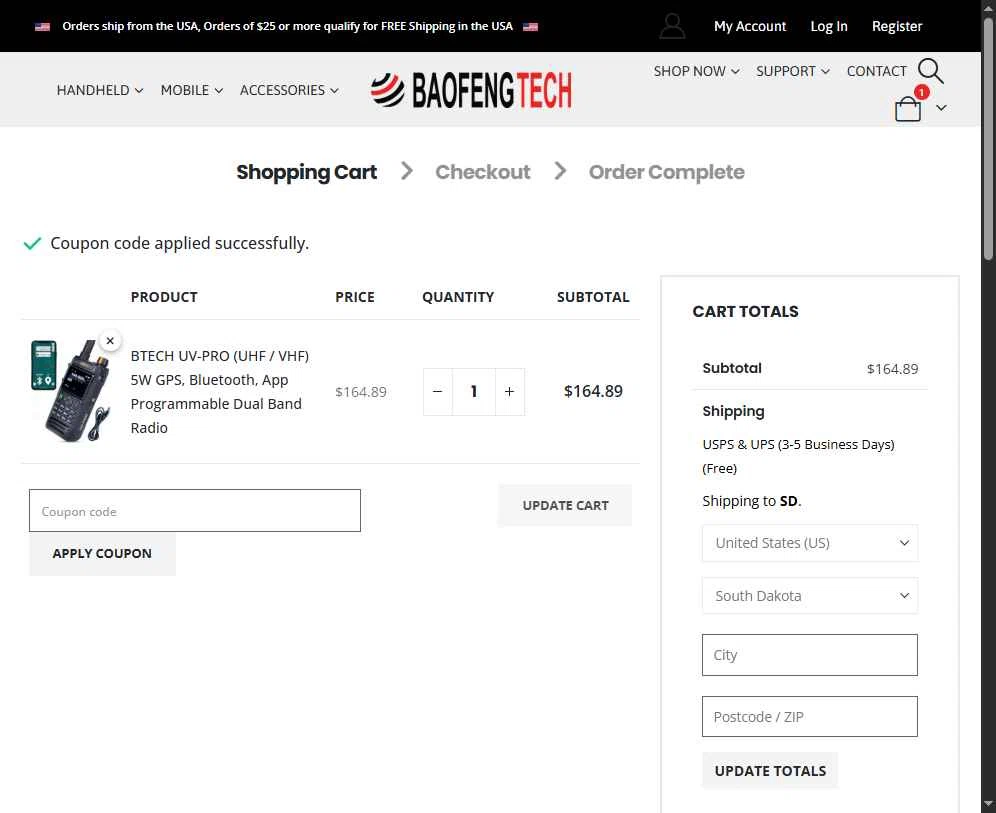Expand the cart dropdown chevron
The width and height of the screenshot is (996, 813).
click(941, 108)
